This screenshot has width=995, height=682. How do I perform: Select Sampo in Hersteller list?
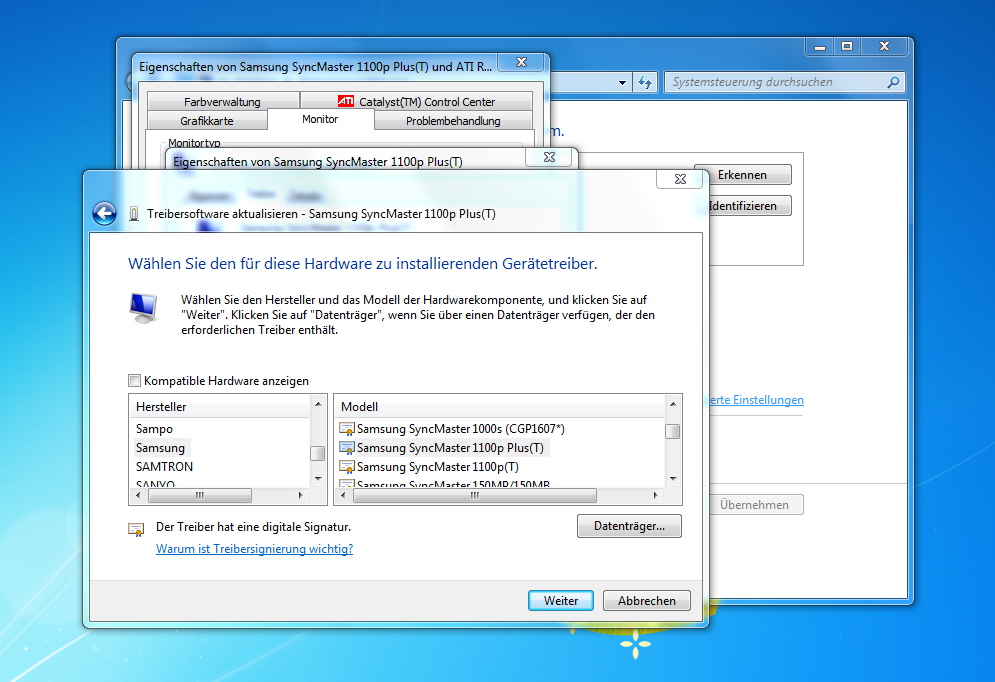tap(154, 429)
